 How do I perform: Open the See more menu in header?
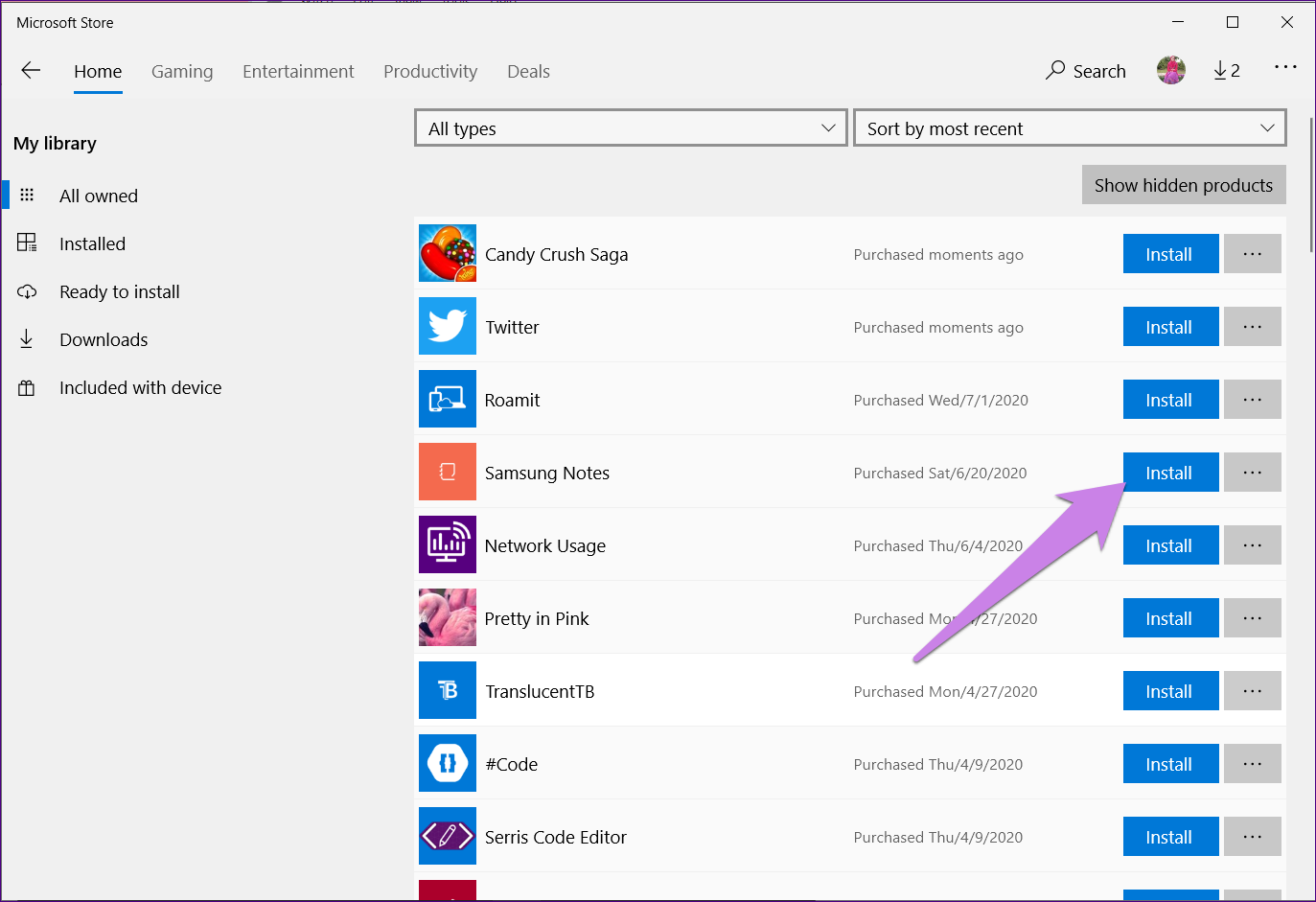(x=1285, y=67)
